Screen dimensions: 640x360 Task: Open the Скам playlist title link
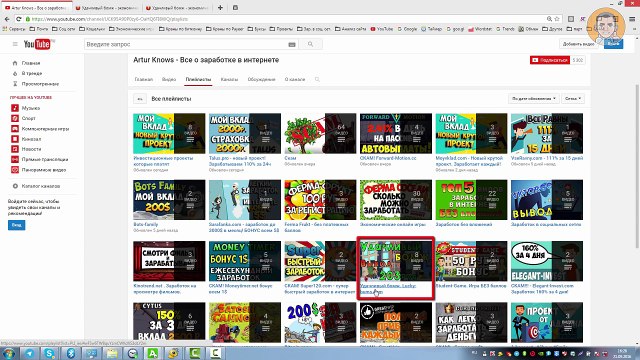pyautogui.click(x=290, y=158)
